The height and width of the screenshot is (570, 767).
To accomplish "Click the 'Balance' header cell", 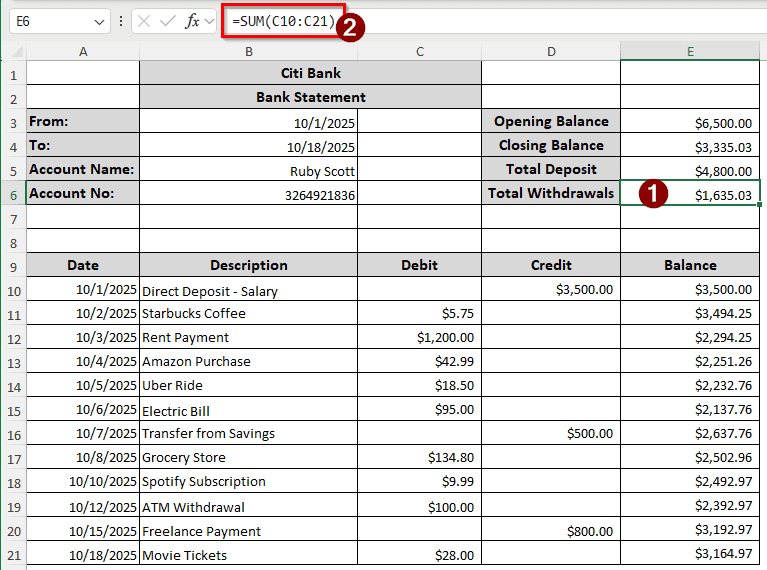I will 690,265.
